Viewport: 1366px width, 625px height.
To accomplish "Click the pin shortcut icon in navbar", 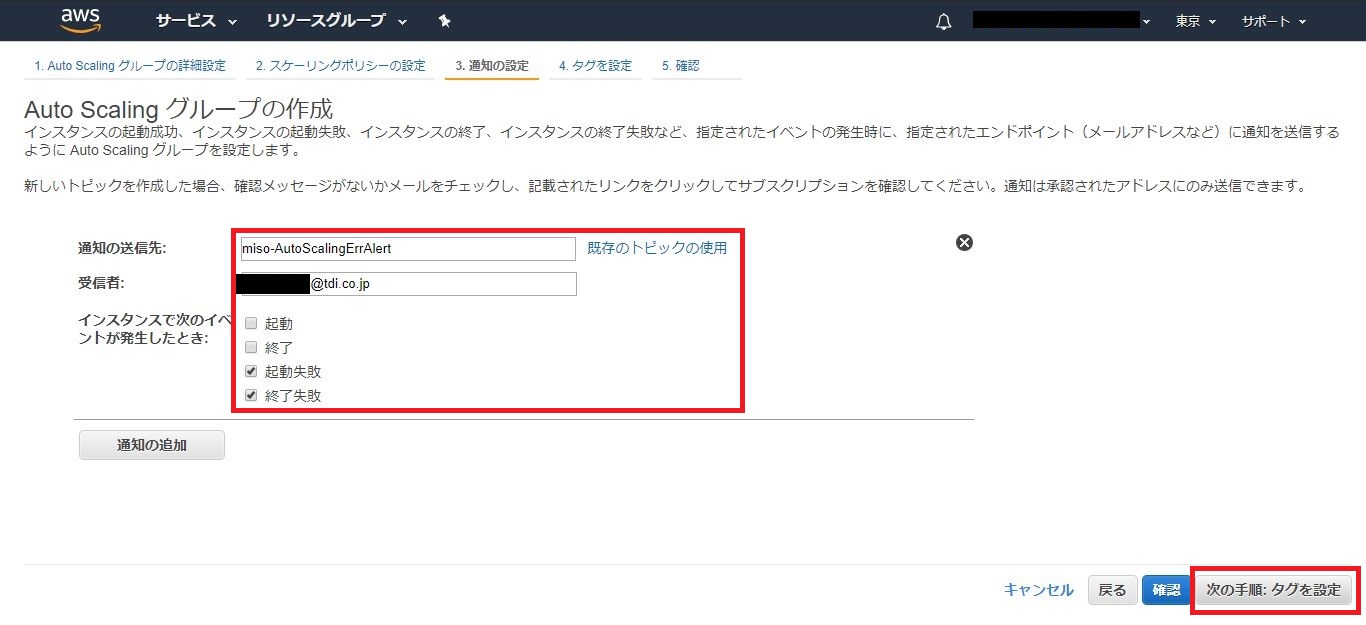I will tap(445, 21).
